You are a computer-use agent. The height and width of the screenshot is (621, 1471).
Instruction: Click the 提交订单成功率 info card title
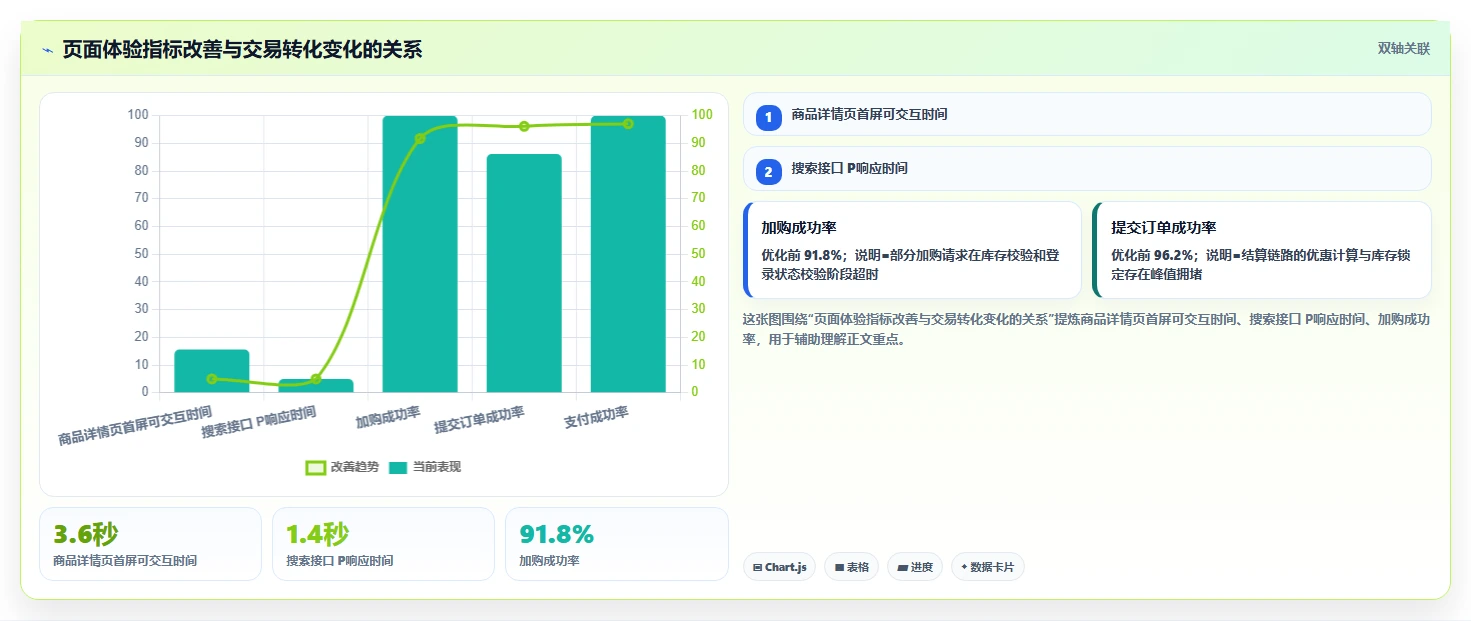coord(1164,228)
